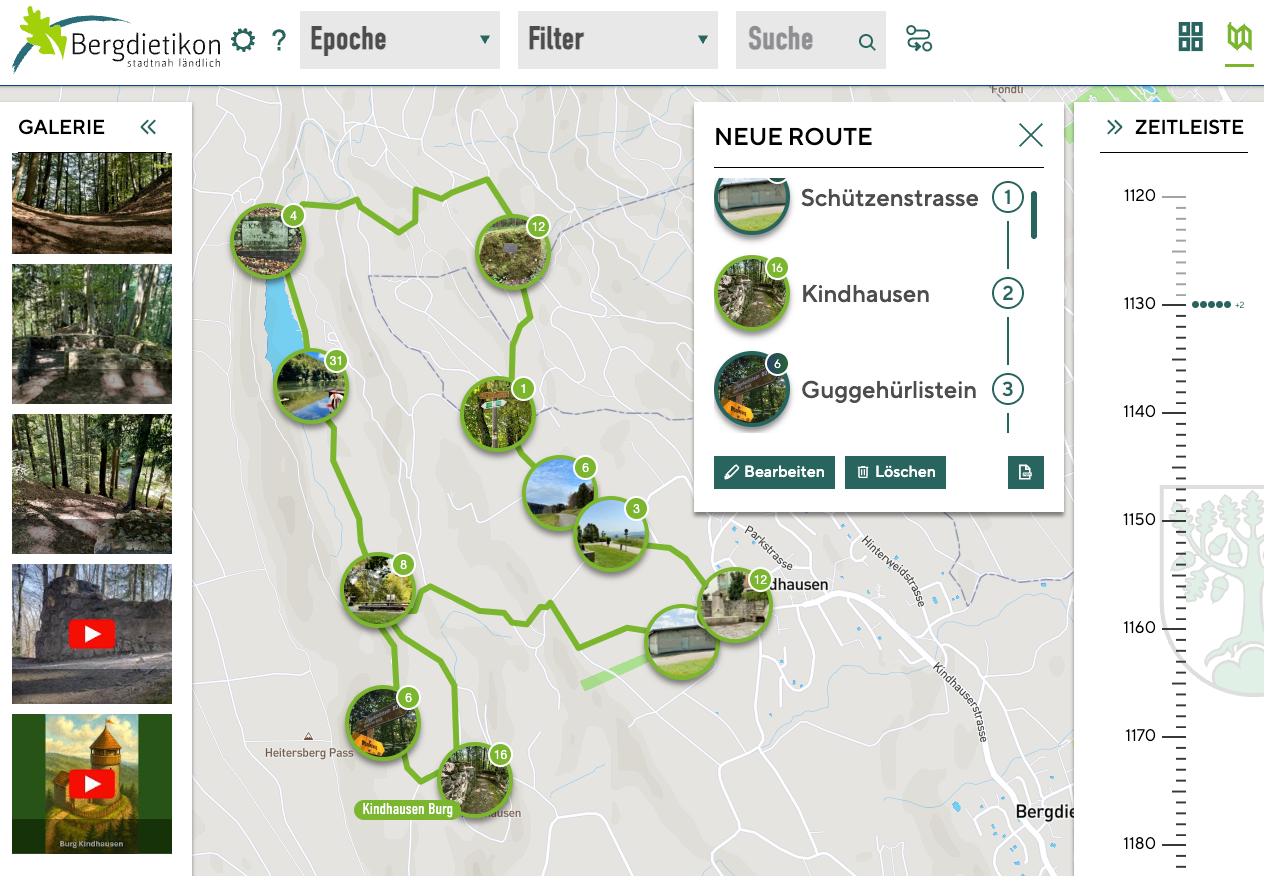1264x876 pixels.
Task: Play the Burg Kindhausen tower video
Action: pyautogui.click(x=92, y=784)
